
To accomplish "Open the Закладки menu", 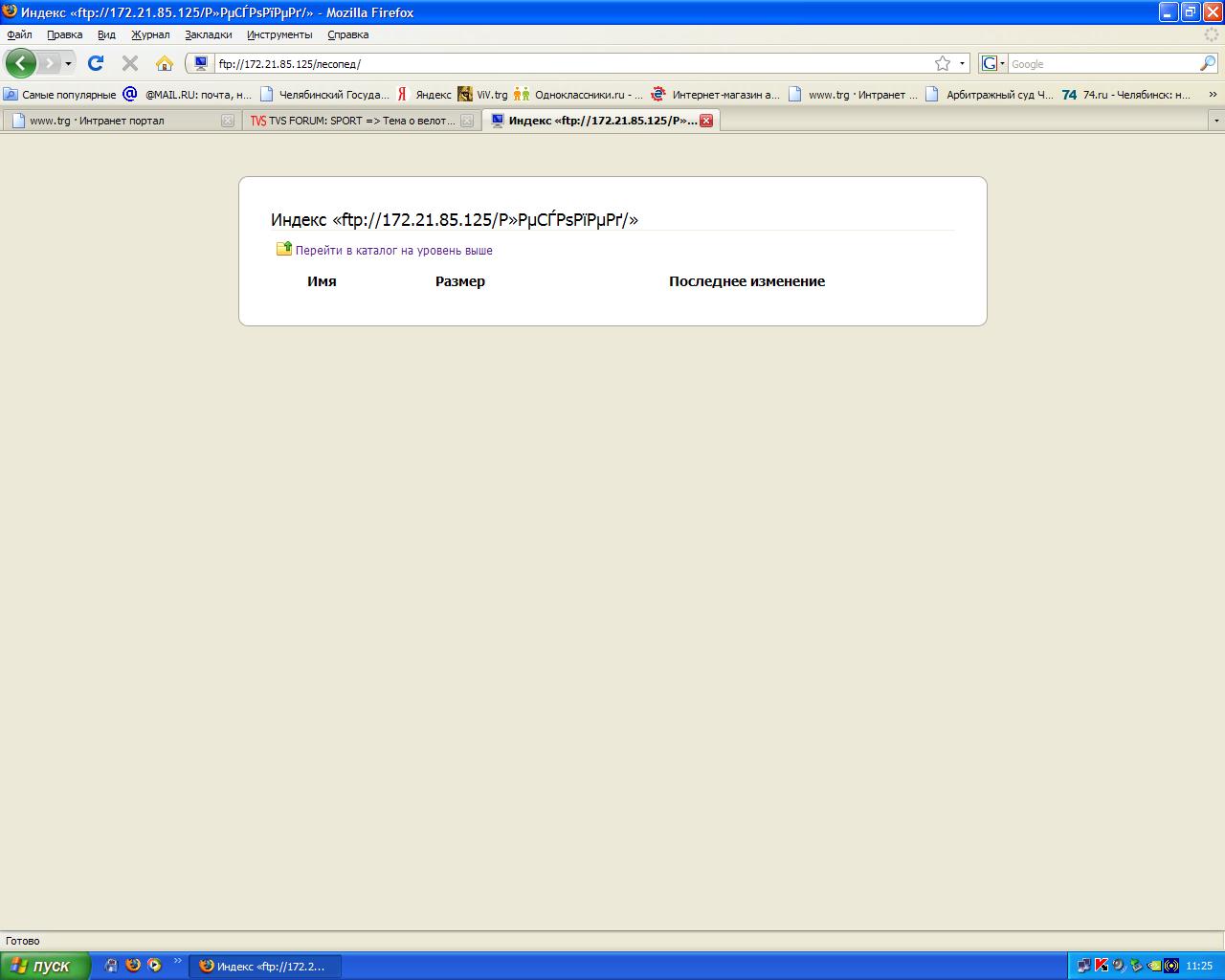I will coord(208,34).
